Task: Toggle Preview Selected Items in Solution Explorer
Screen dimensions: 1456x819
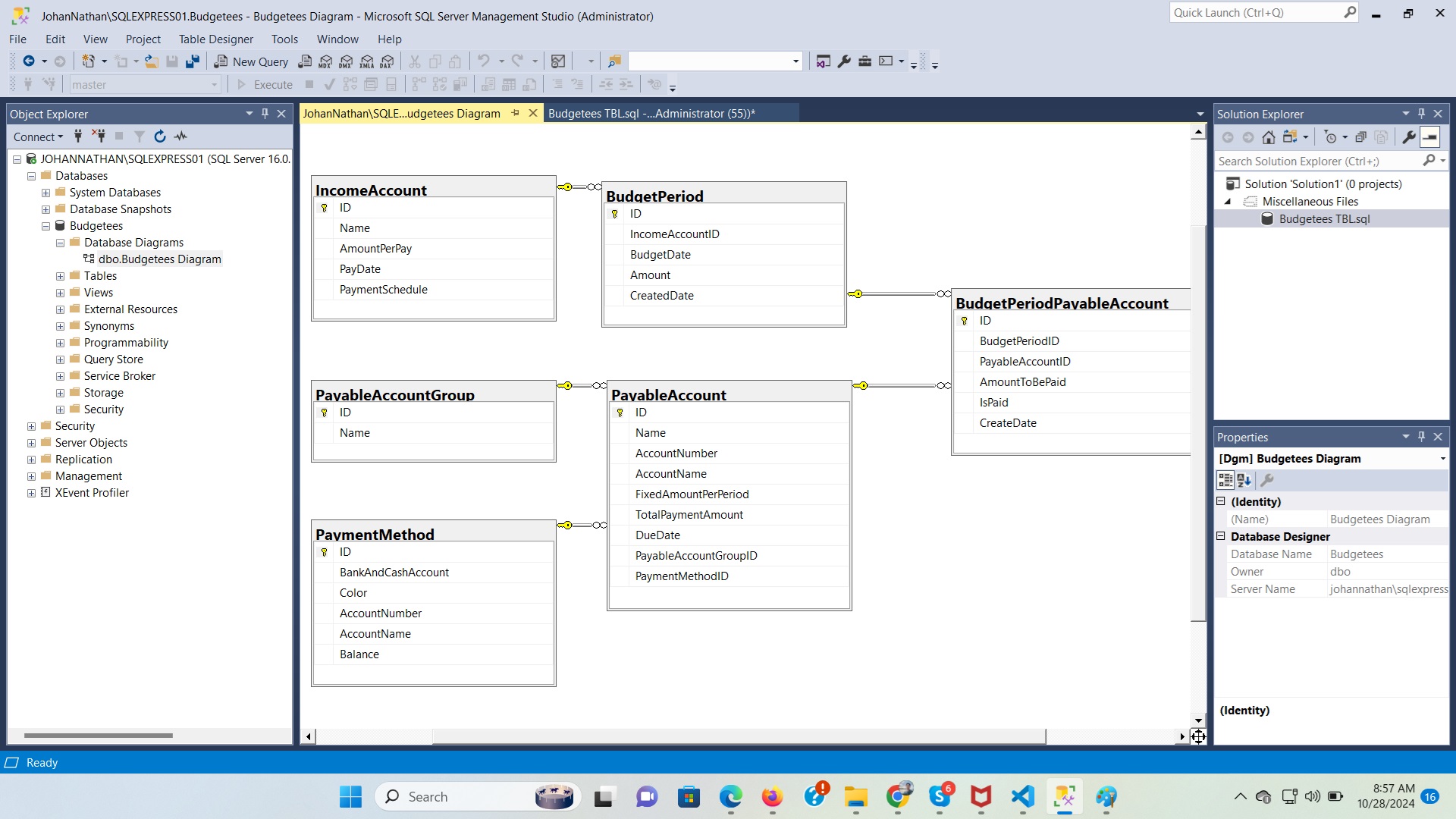Action: [1430, 137]
